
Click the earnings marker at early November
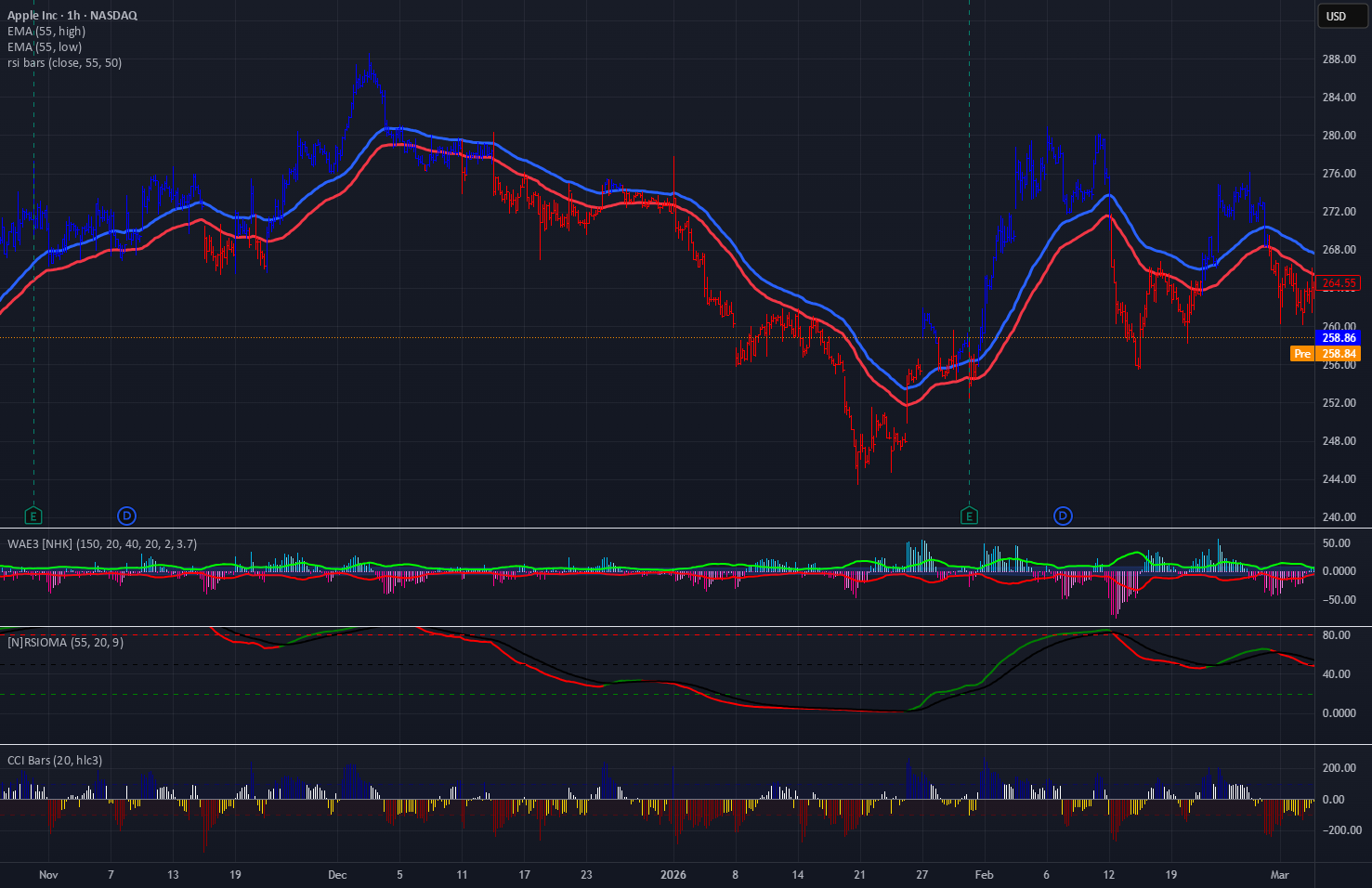click(x=33, y=516)
